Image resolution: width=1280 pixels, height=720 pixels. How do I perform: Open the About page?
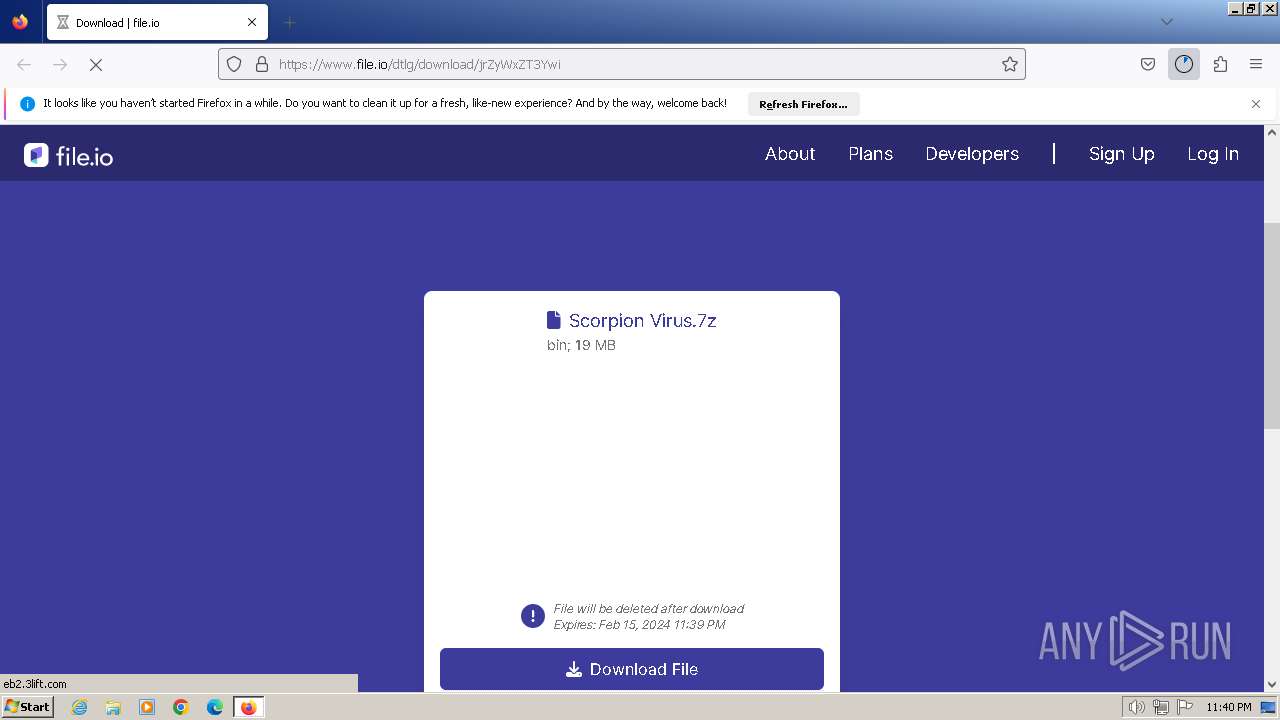coord(790,154)
